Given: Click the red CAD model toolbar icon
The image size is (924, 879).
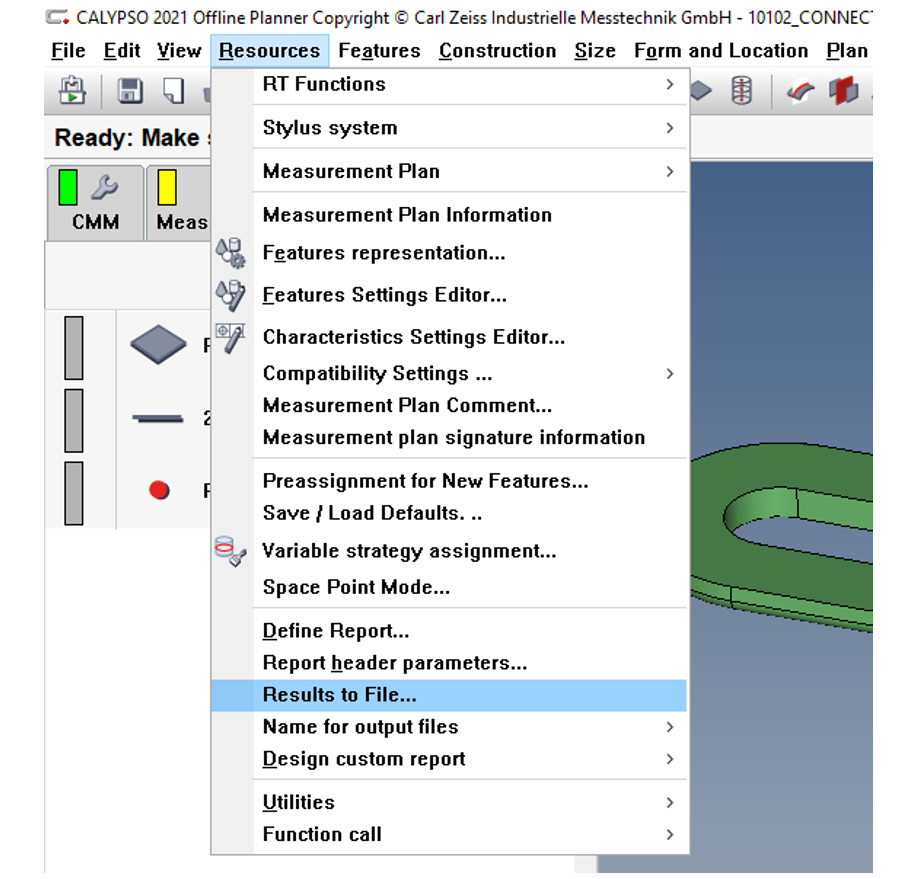Looking at the screenshot, I should [x=844, y=91].
